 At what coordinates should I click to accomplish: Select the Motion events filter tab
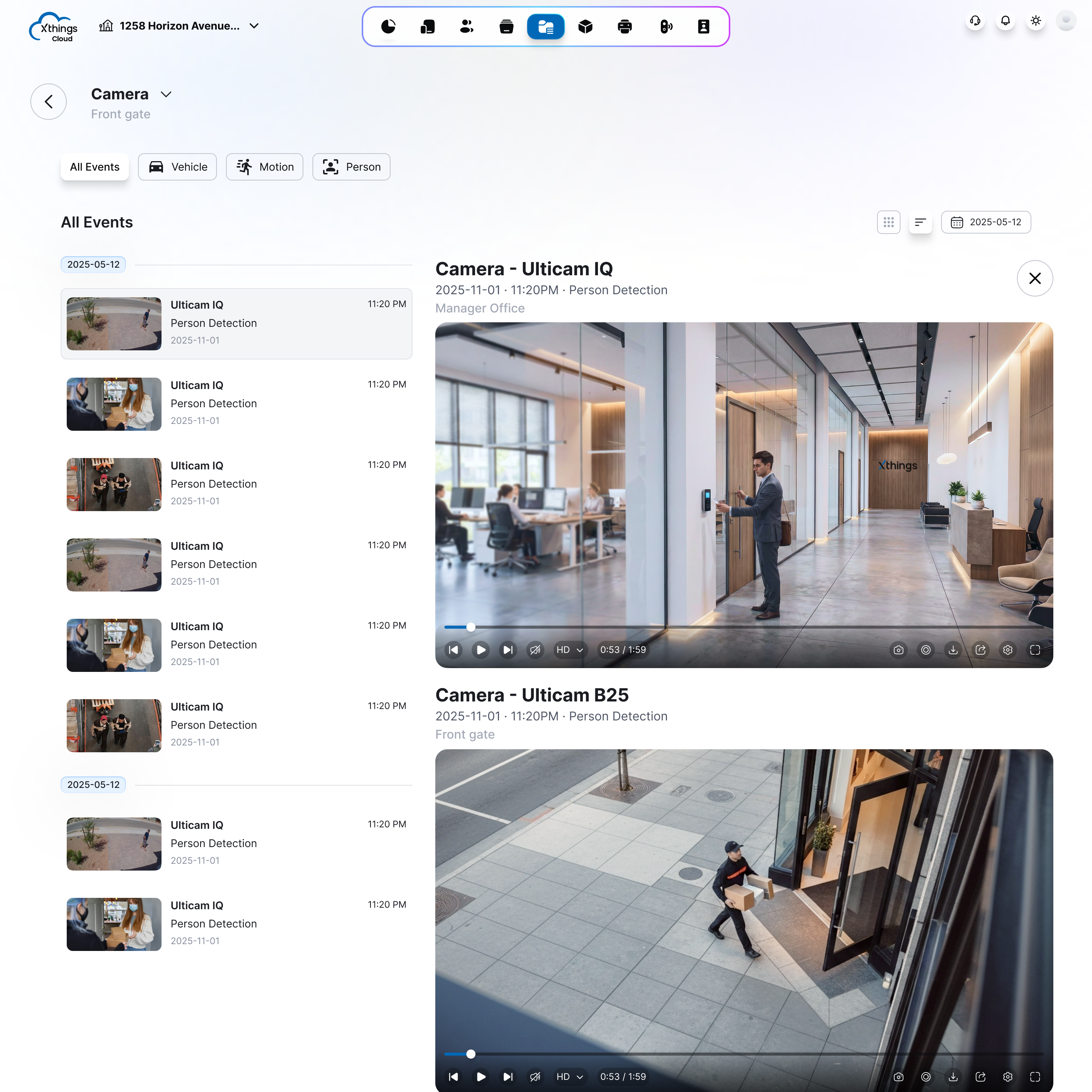tap(265, 167)
